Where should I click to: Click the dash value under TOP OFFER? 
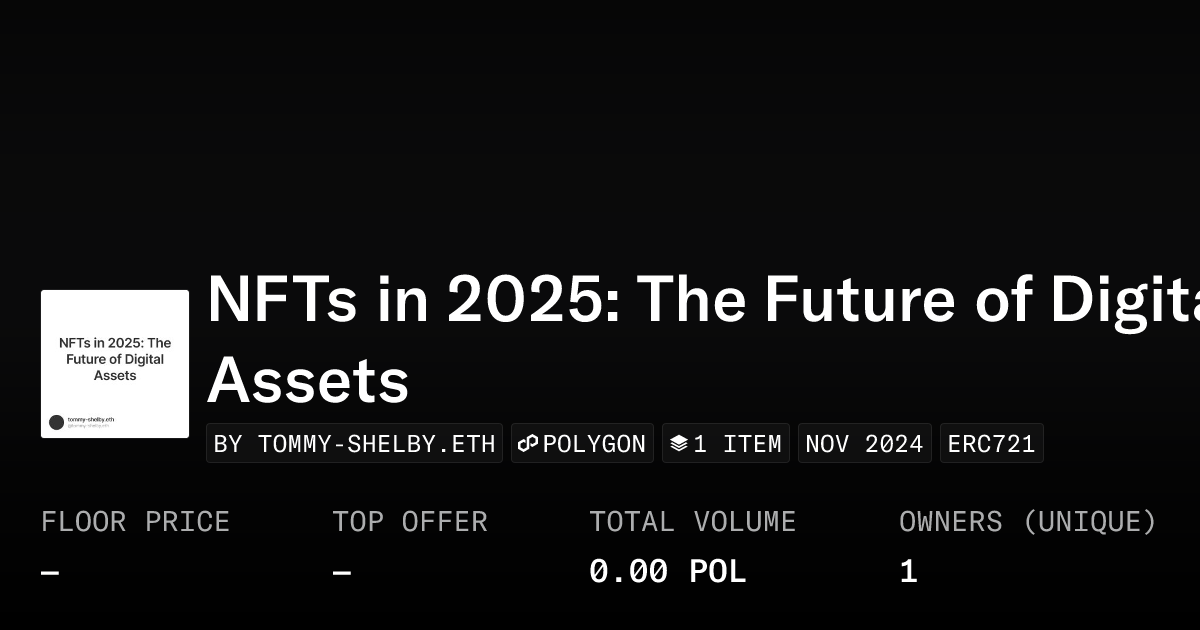coord(342,573)
